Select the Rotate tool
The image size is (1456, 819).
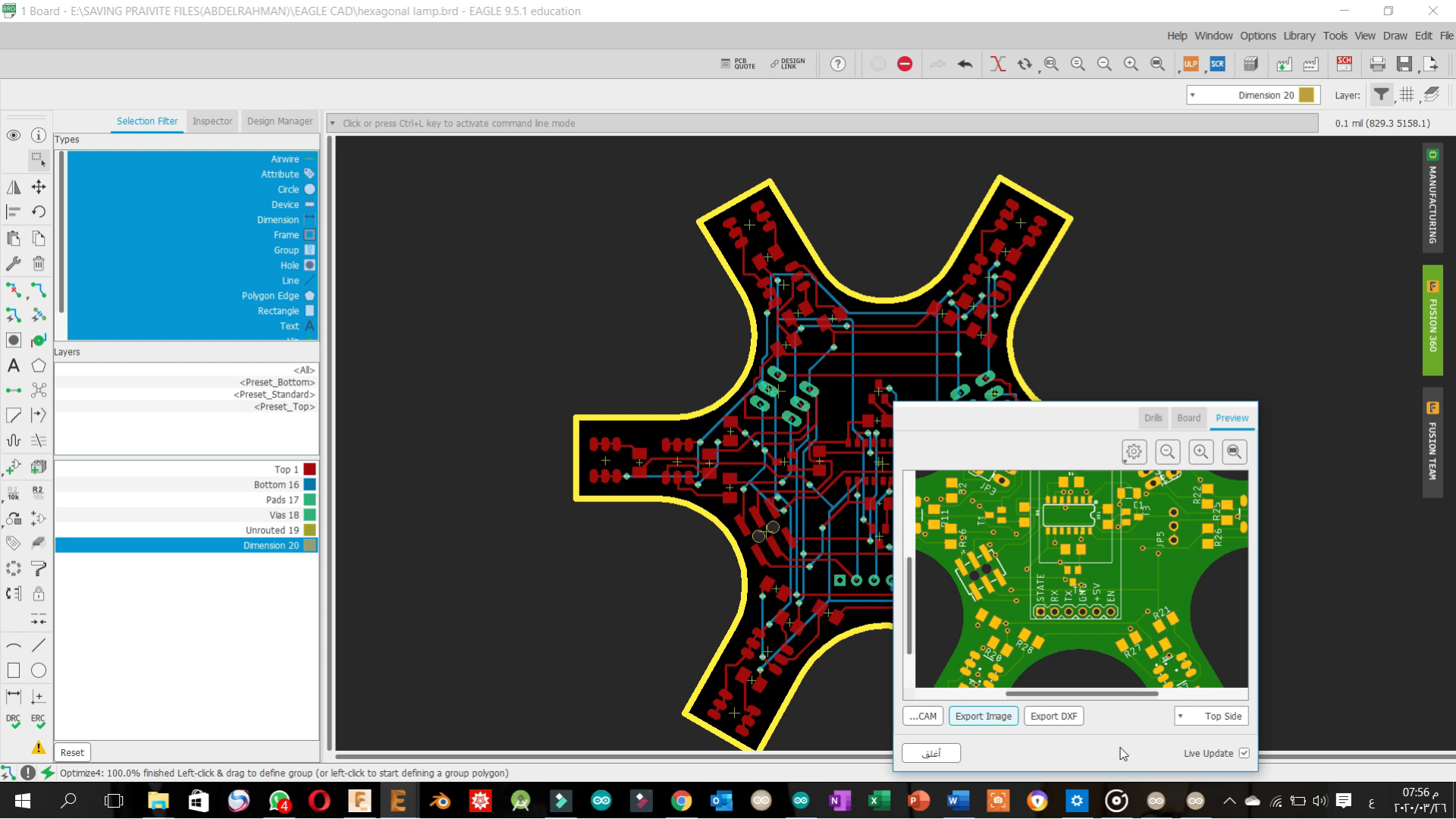click(x=39, y=212)
